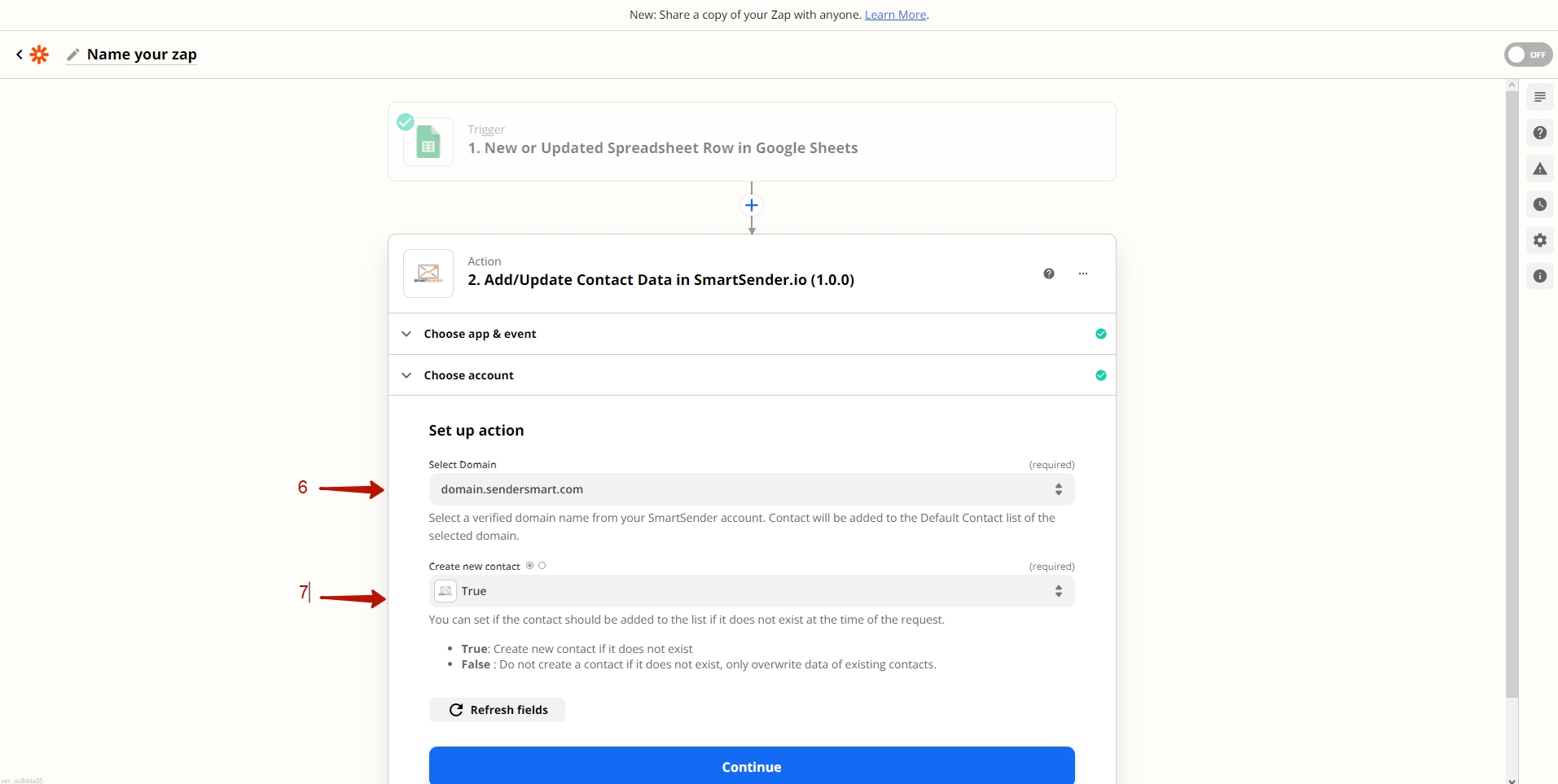Click the back arrow next to the logo
The image size is (1558, 784).
coord(20,55)
